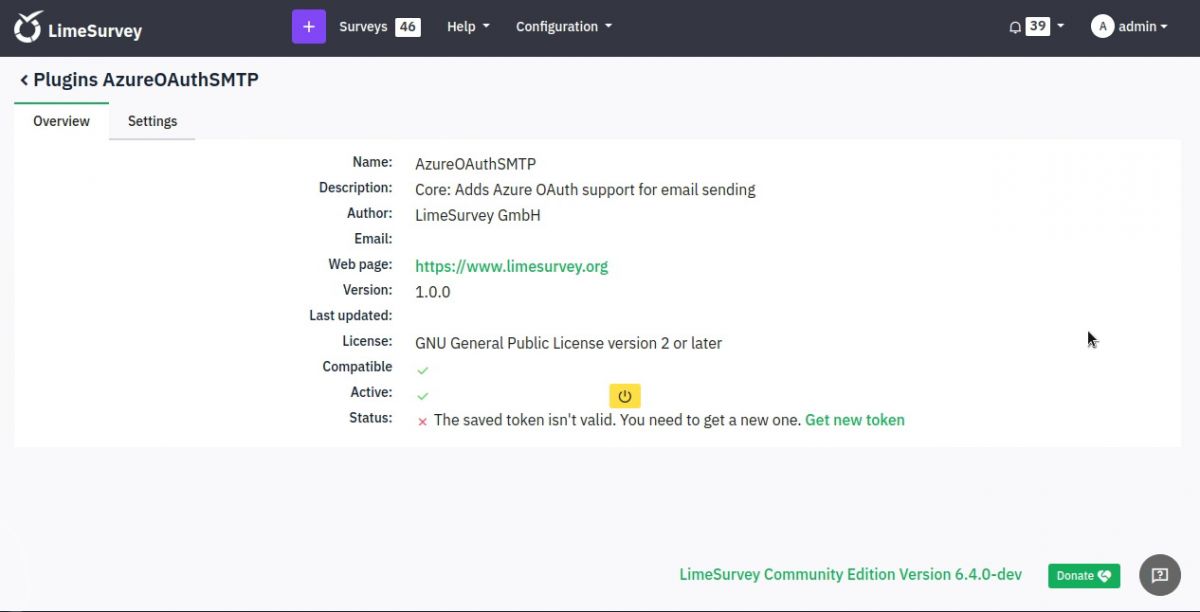Image resolution: width=1200 pixels, height=612 pixels.
Task: Click the green check next to Active
Action: coord(422,395)
